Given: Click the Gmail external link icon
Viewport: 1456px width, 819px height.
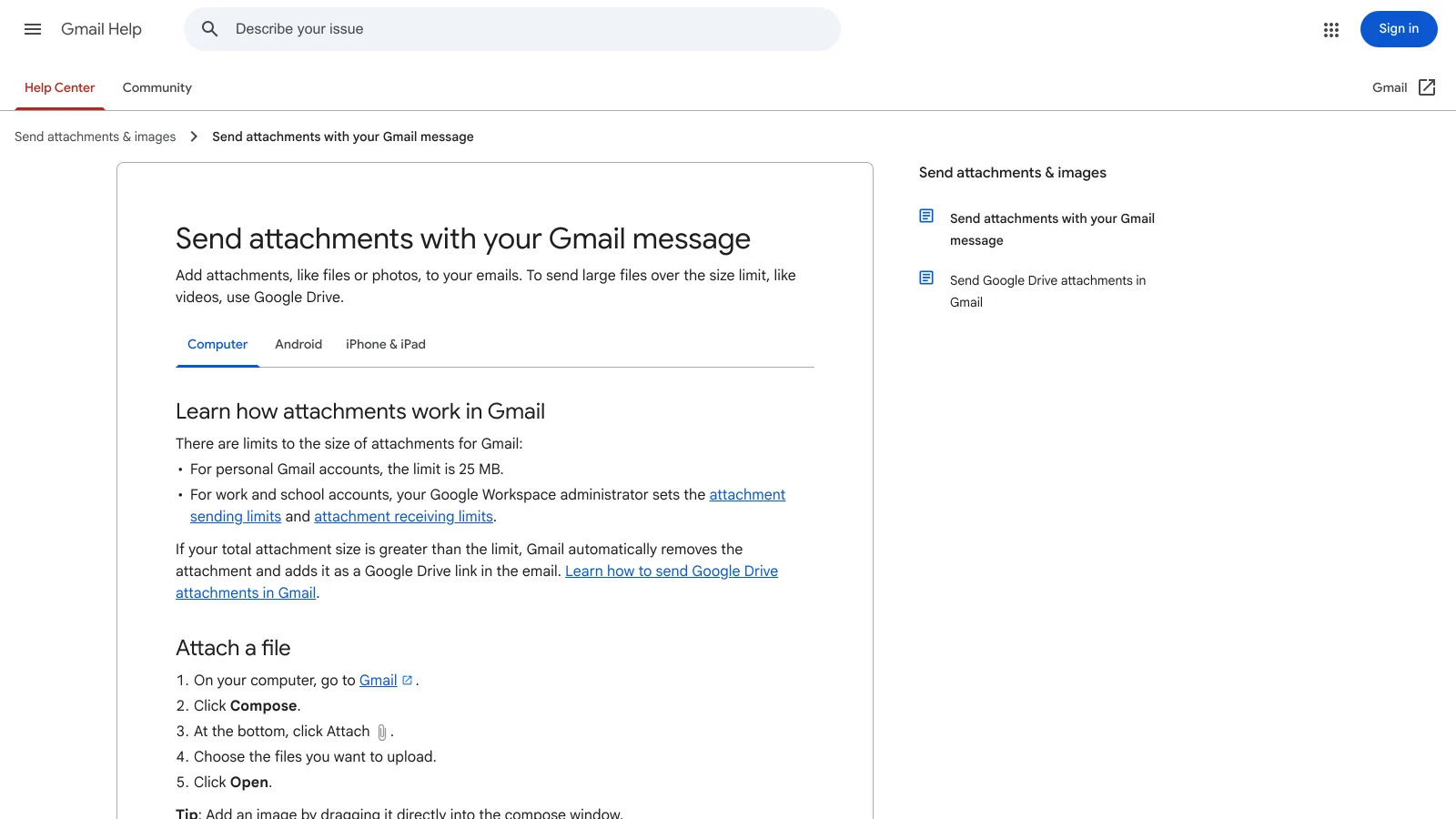Looking at the screenshot, I should coord(1427,87).
